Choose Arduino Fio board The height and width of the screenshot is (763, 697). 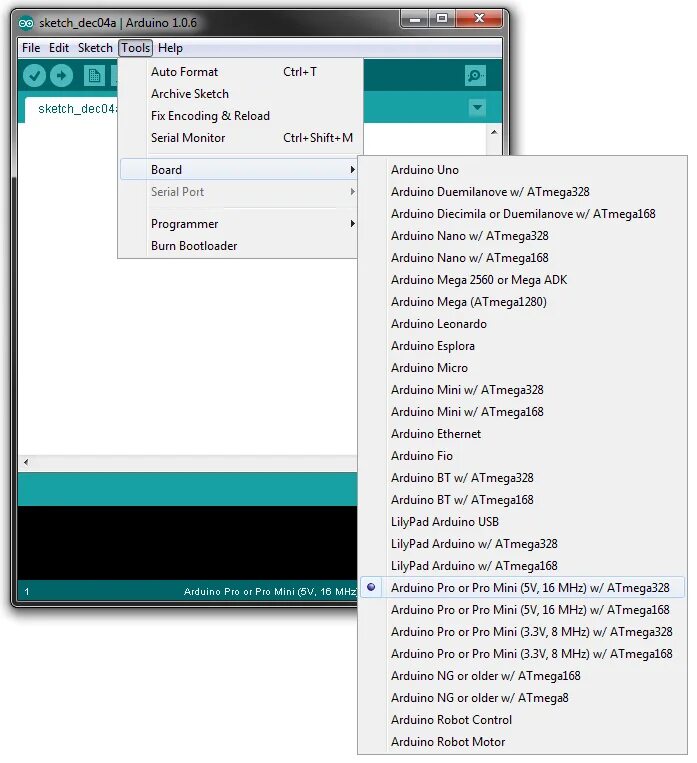tap(522, 456)
